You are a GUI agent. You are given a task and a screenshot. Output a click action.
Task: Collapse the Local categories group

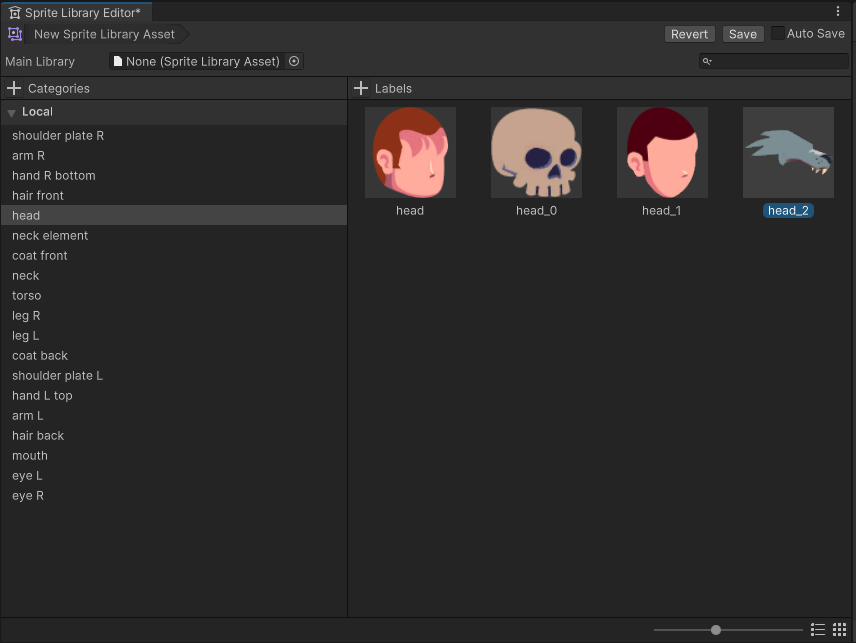click(x=12, y=113)
